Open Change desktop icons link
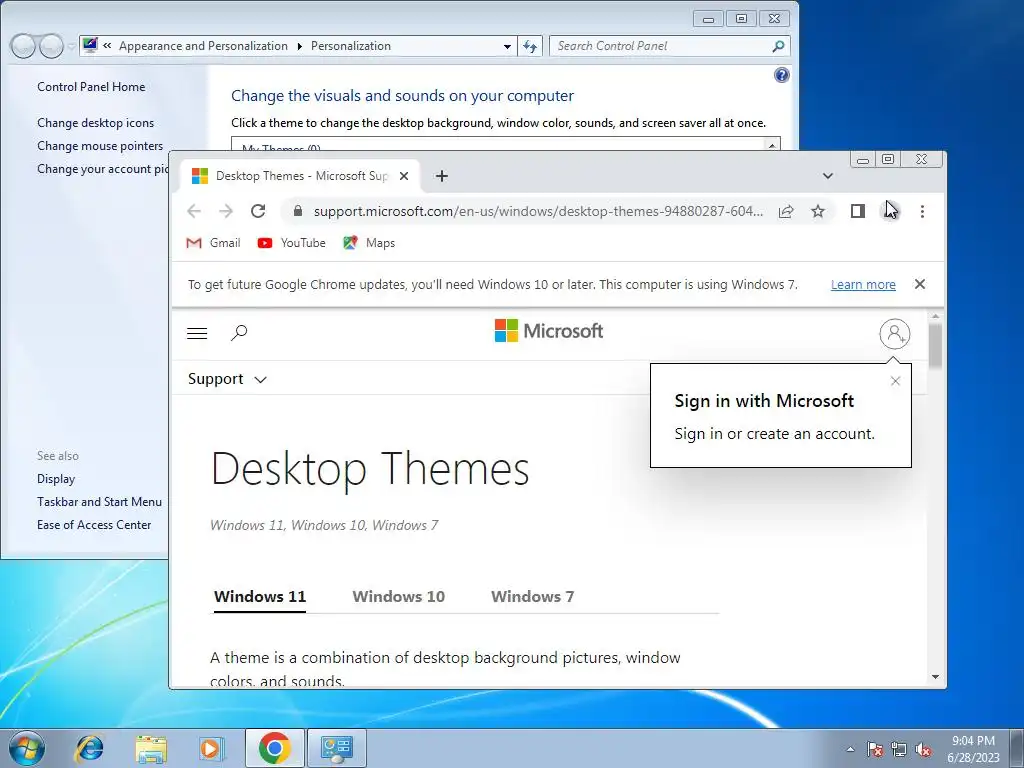1024x768 pixels. point(95,123)
